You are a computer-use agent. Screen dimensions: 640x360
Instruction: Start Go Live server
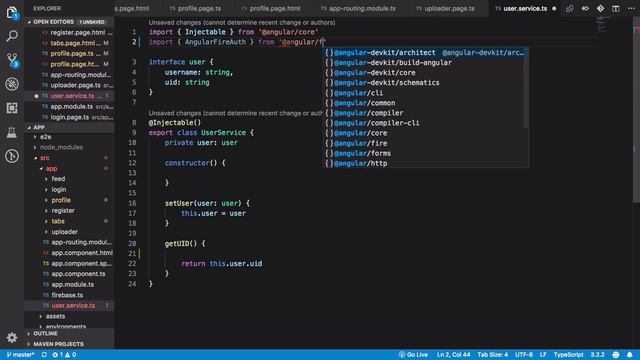click(413, 355)
